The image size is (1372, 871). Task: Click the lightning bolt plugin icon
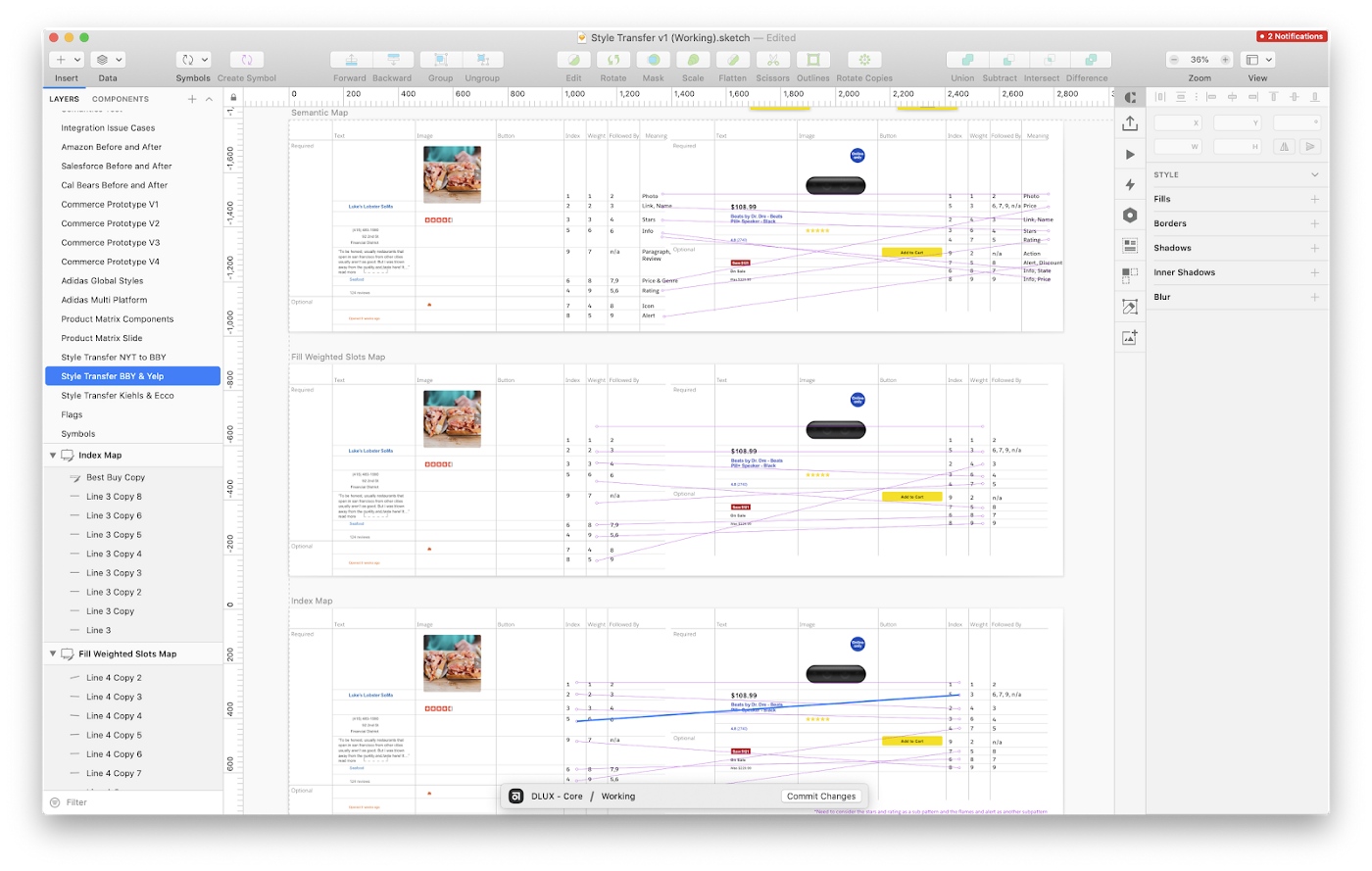1130,184
